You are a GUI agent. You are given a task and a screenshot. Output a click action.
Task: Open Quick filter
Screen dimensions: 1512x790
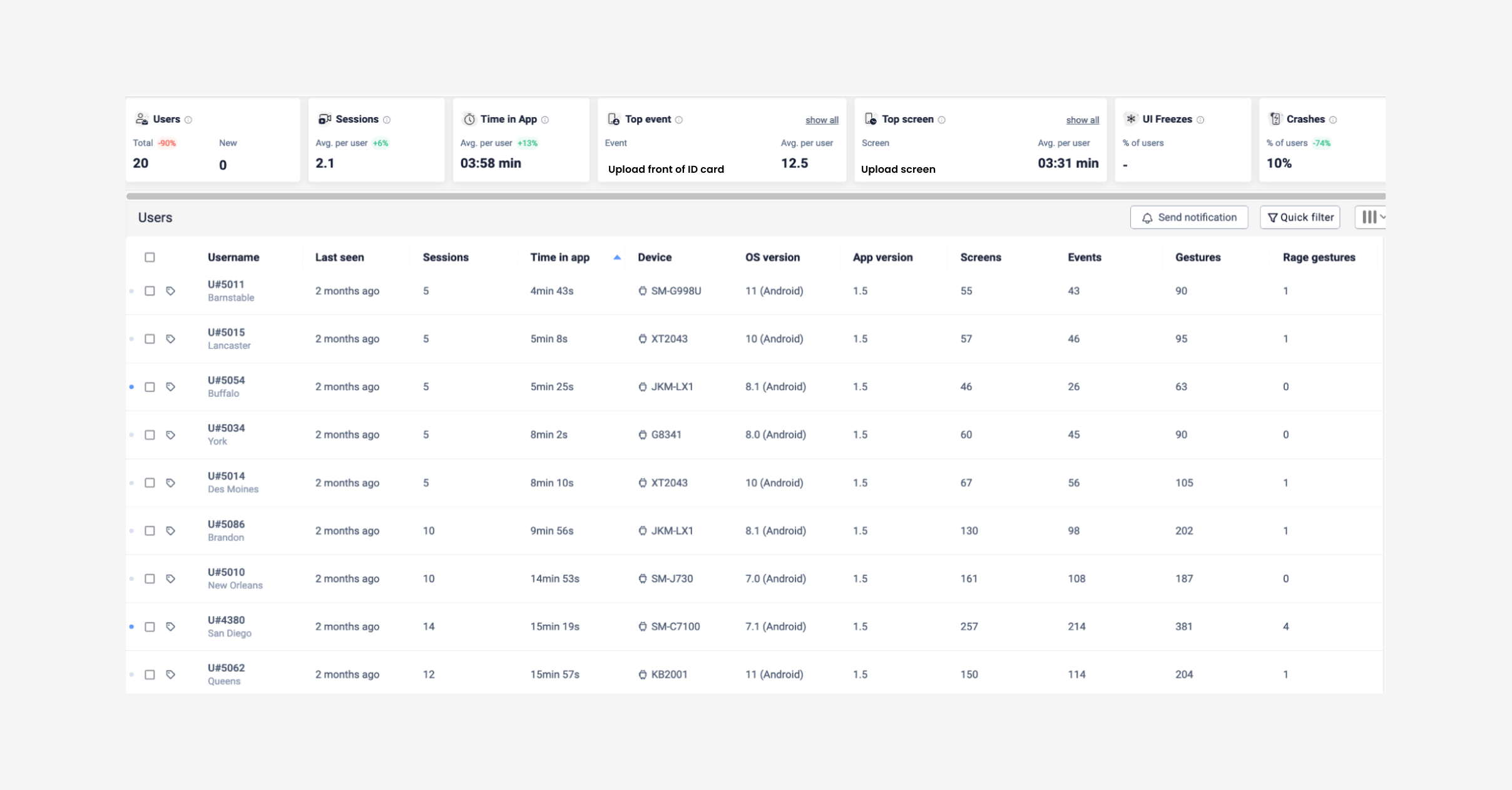coord(1299,217)
